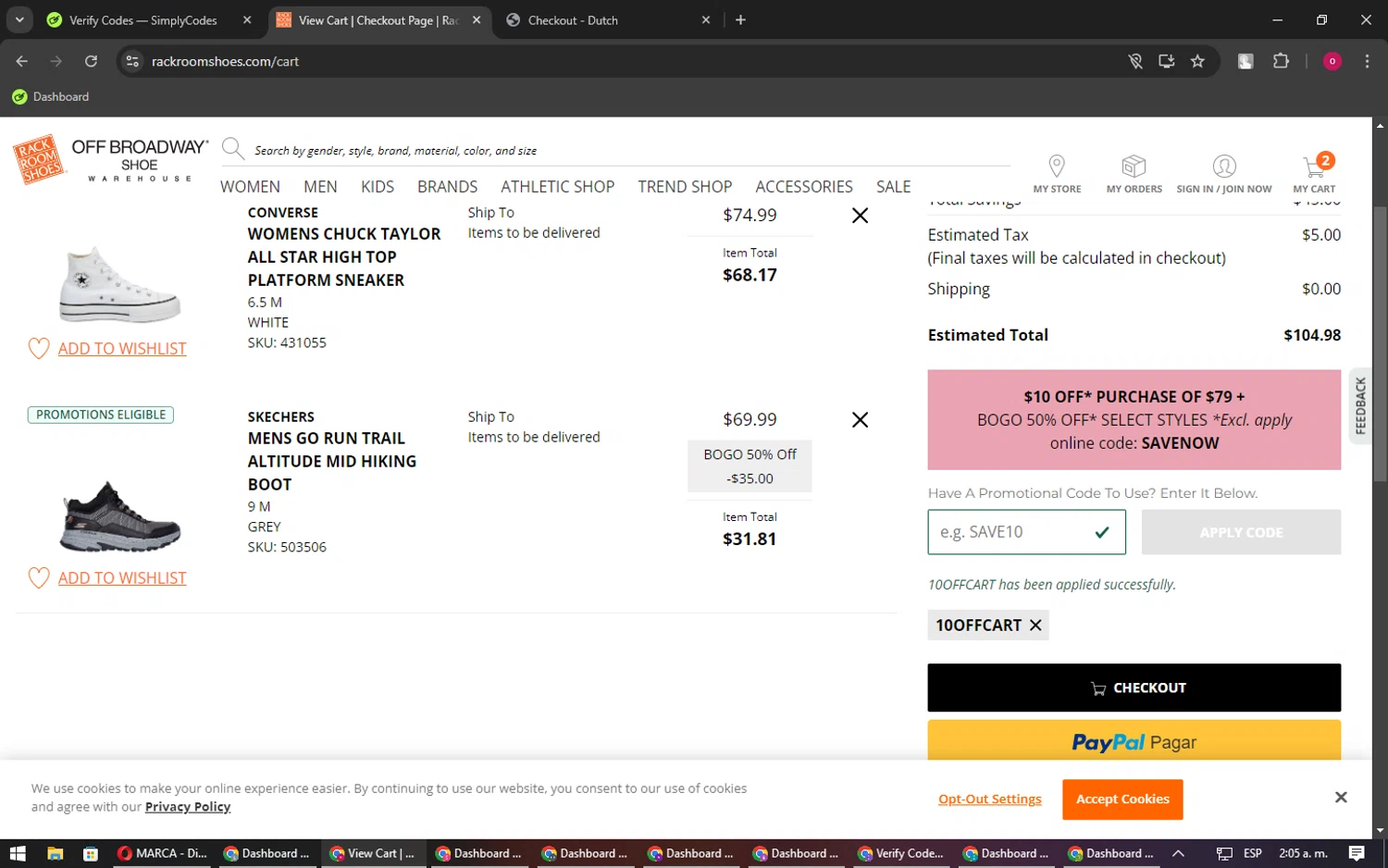Screen dimensions: 1388x868
Task: Open File Explorer from taskbar
Action: click(55, 853)
